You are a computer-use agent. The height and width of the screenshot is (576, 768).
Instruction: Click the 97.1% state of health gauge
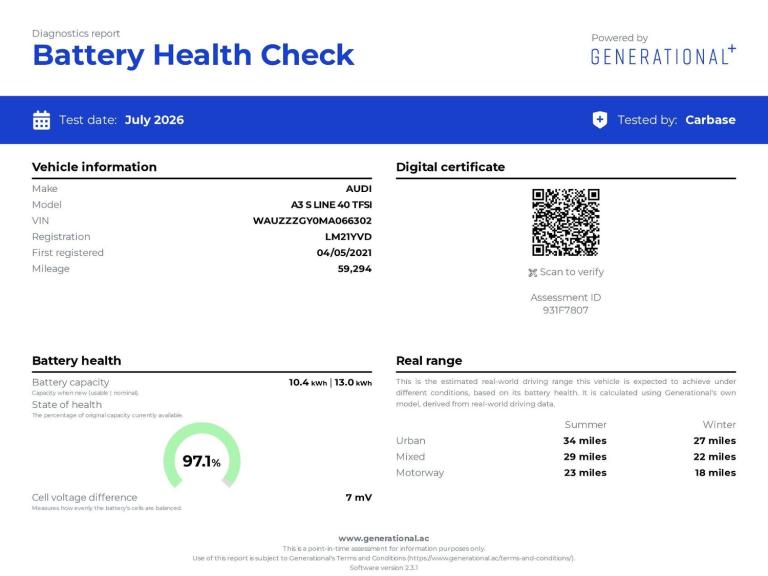point(202,456)
